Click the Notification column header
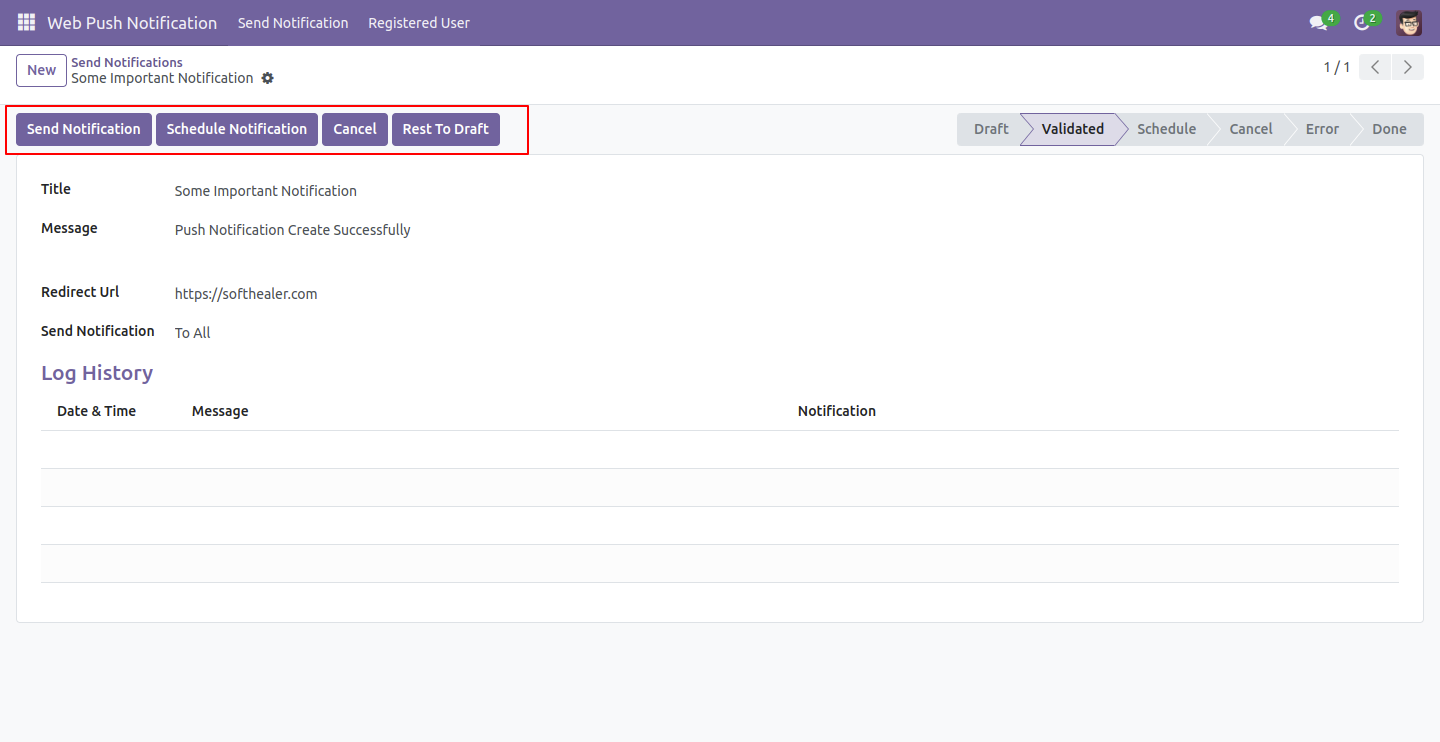 tap(837, 411)
